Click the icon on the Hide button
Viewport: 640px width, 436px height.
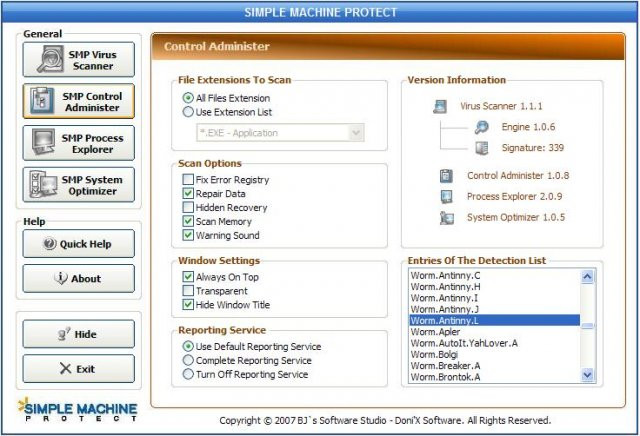(64, 334)
